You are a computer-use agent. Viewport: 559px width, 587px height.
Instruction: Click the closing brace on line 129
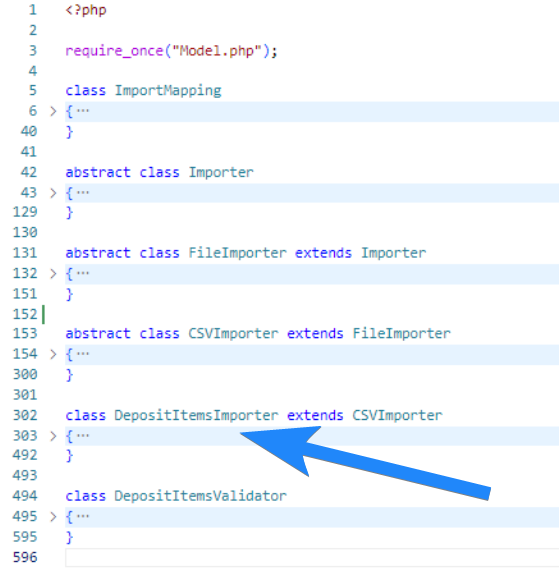pos(69,213)
